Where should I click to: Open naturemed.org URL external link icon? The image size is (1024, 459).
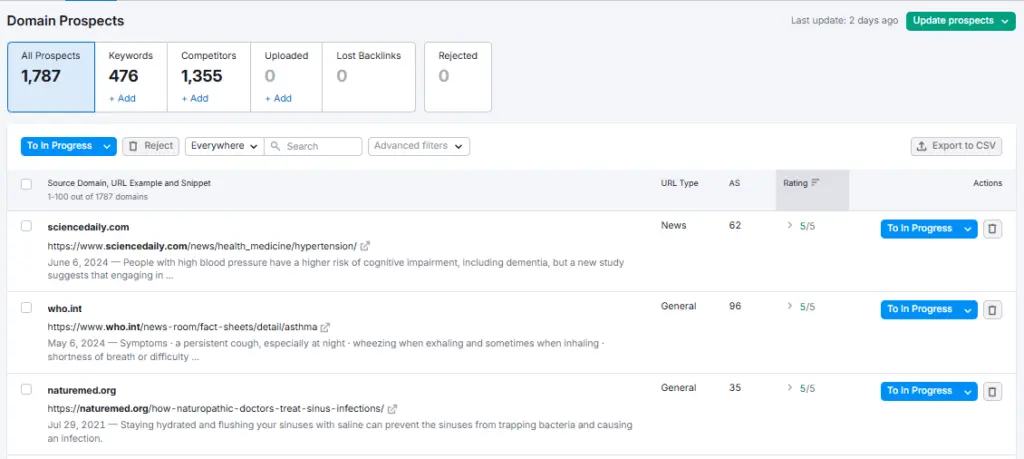tap(392, 409)
